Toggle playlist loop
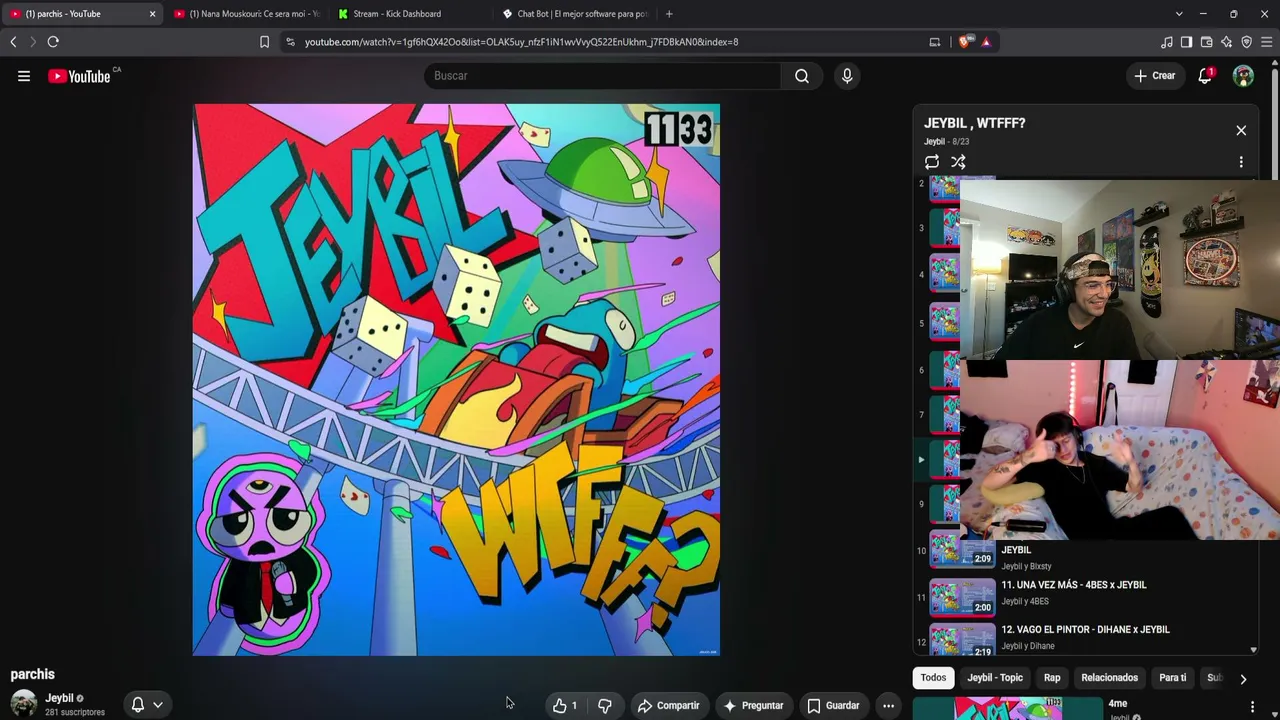This screenshot has height=720, width=1280. (x=932, y=162)
